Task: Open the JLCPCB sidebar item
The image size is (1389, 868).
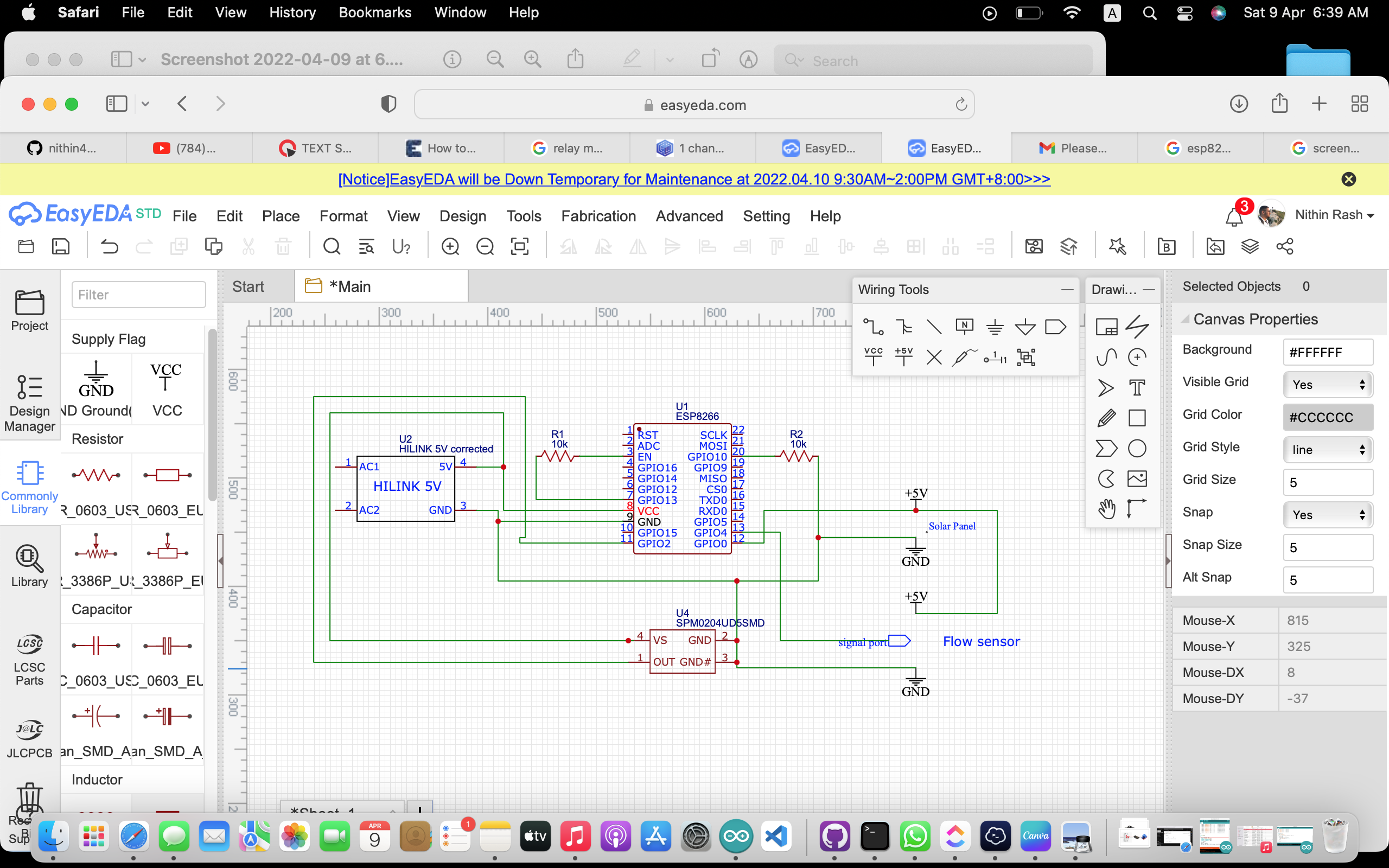Action: (x=29, y=739)
